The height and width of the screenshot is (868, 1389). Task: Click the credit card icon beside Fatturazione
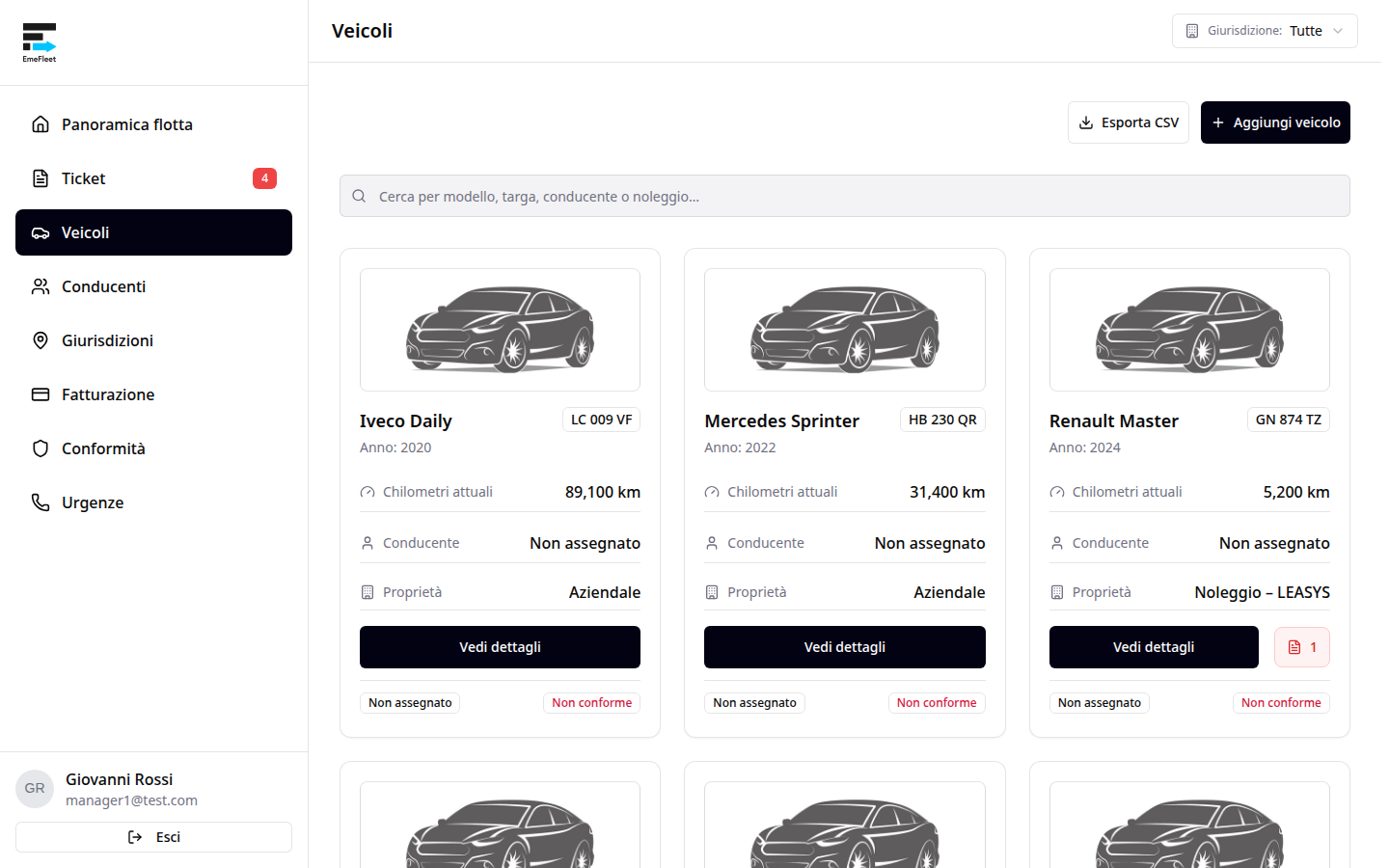pos(41,394)
